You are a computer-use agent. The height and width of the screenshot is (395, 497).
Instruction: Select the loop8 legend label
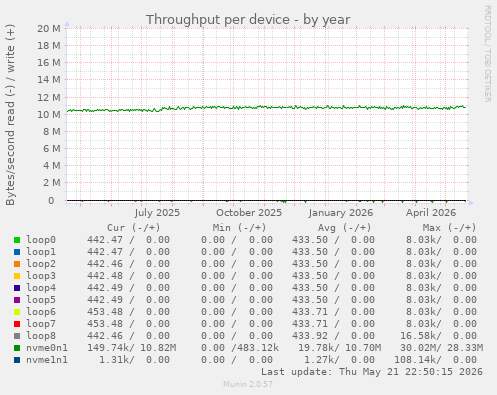pyautogui.click(x=41, y=336)
